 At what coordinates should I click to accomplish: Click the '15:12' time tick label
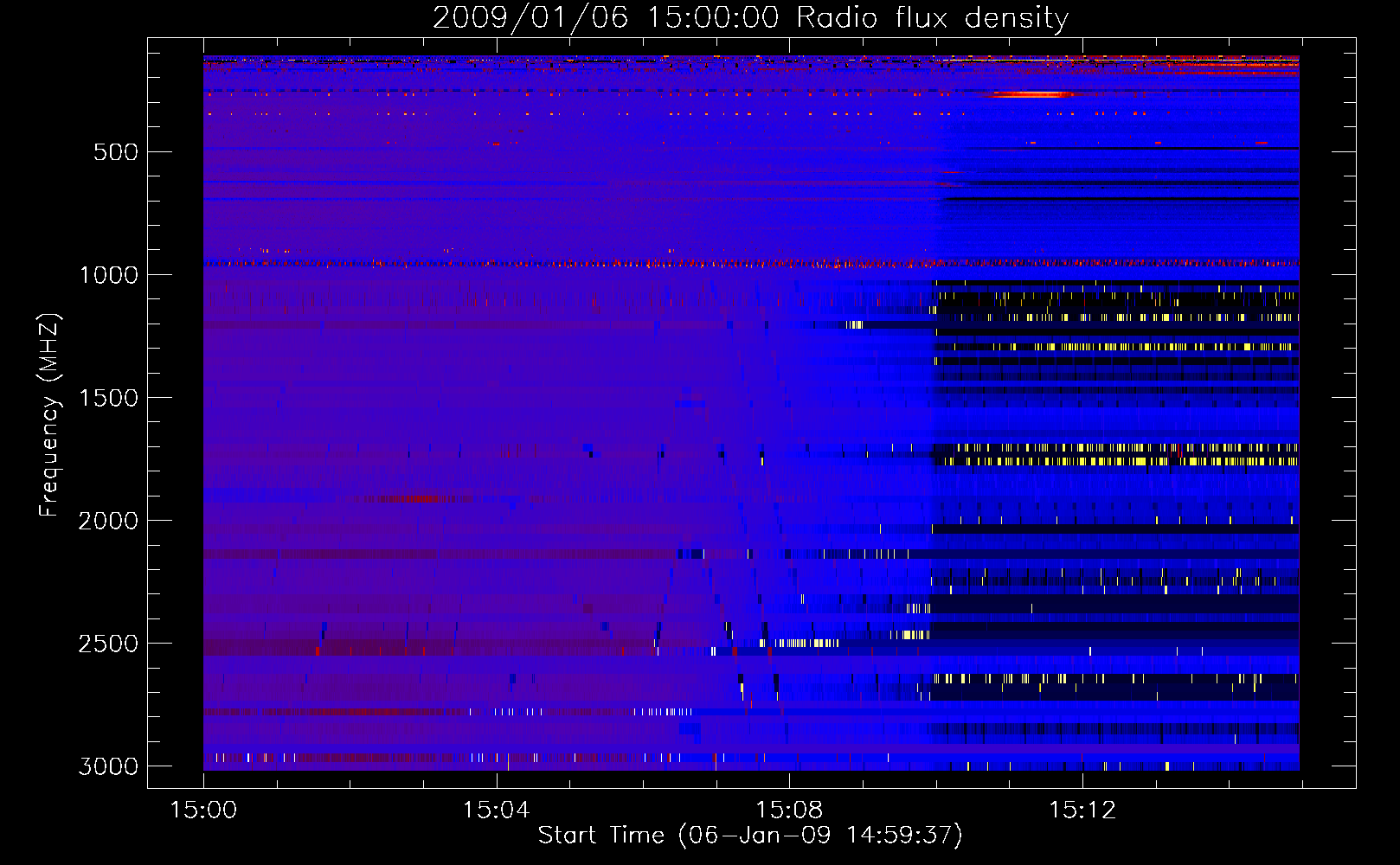pos(1082,811)
